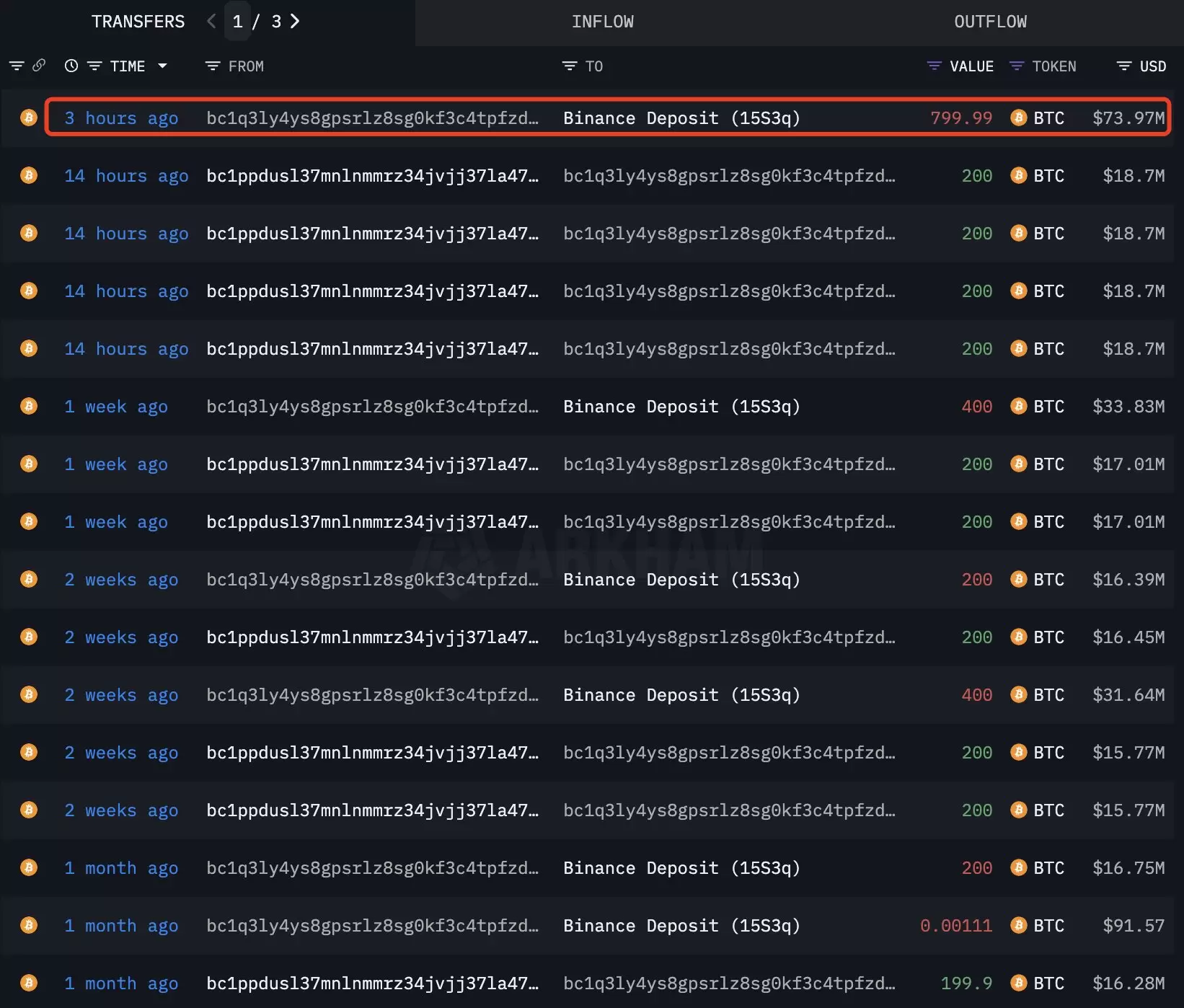The image size is (1184, 1008).
Task: Click the chain link icon in the header
Action: coord(39,66)
